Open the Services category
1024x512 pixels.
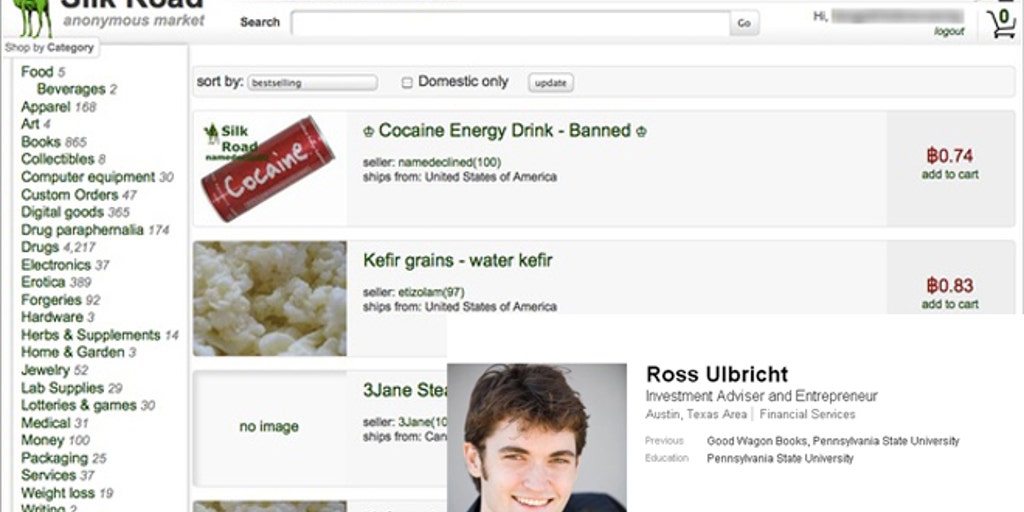(x=49, y=475)
